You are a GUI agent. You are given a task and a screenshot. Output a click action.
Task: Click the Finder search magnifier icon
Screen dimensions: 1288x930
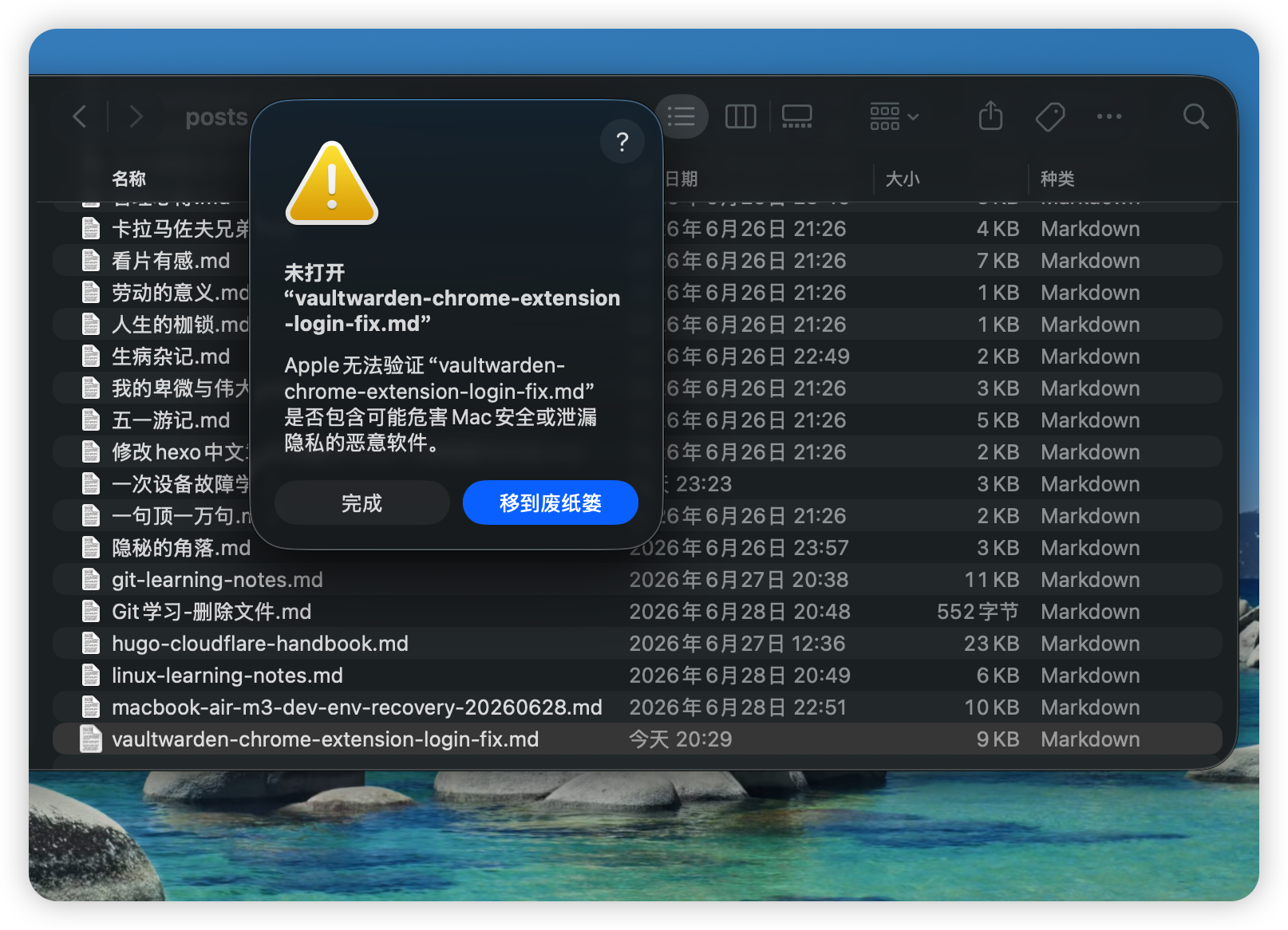(1195, 116)
